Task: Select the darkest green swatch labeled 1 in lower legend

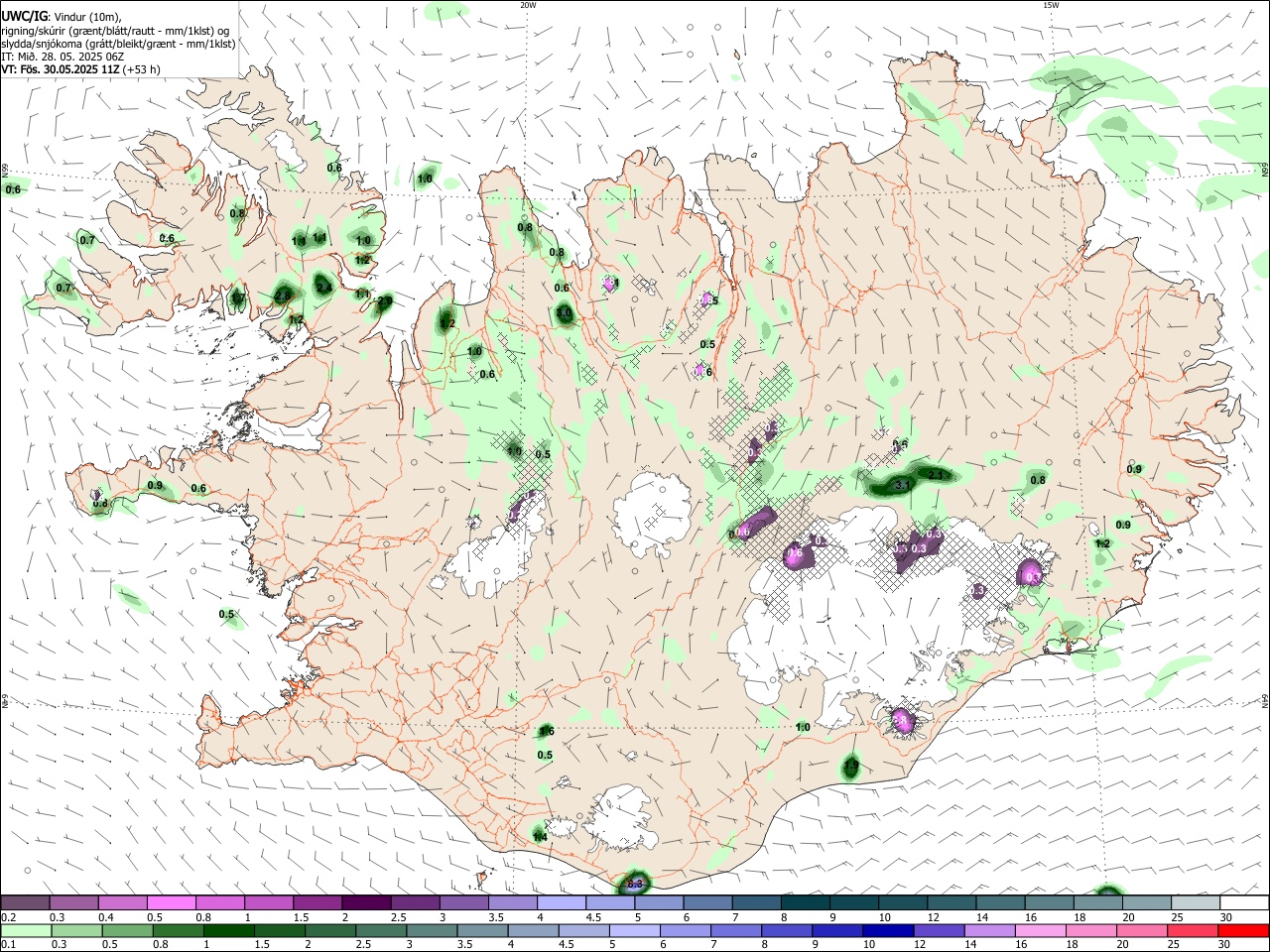Action: point(229,931)
